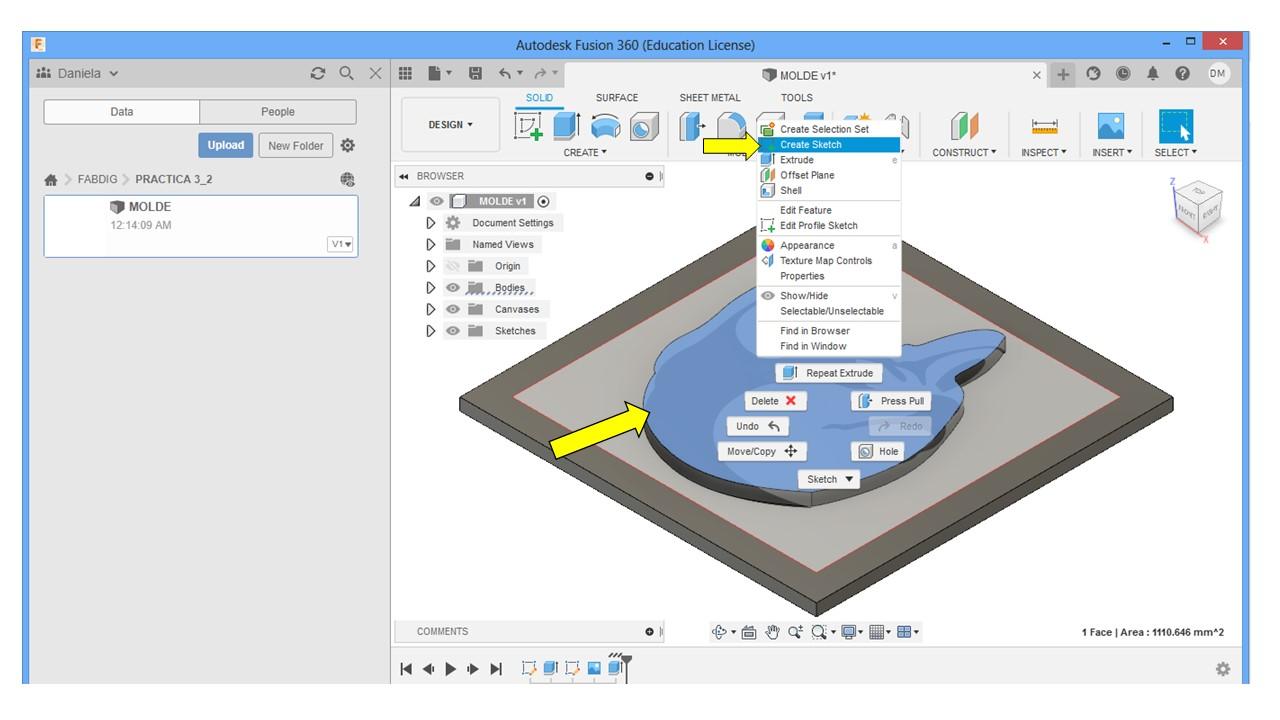Expand the Bodies folder
Image resolution: width=1280 pixels, height=720 pixels.
431,288
